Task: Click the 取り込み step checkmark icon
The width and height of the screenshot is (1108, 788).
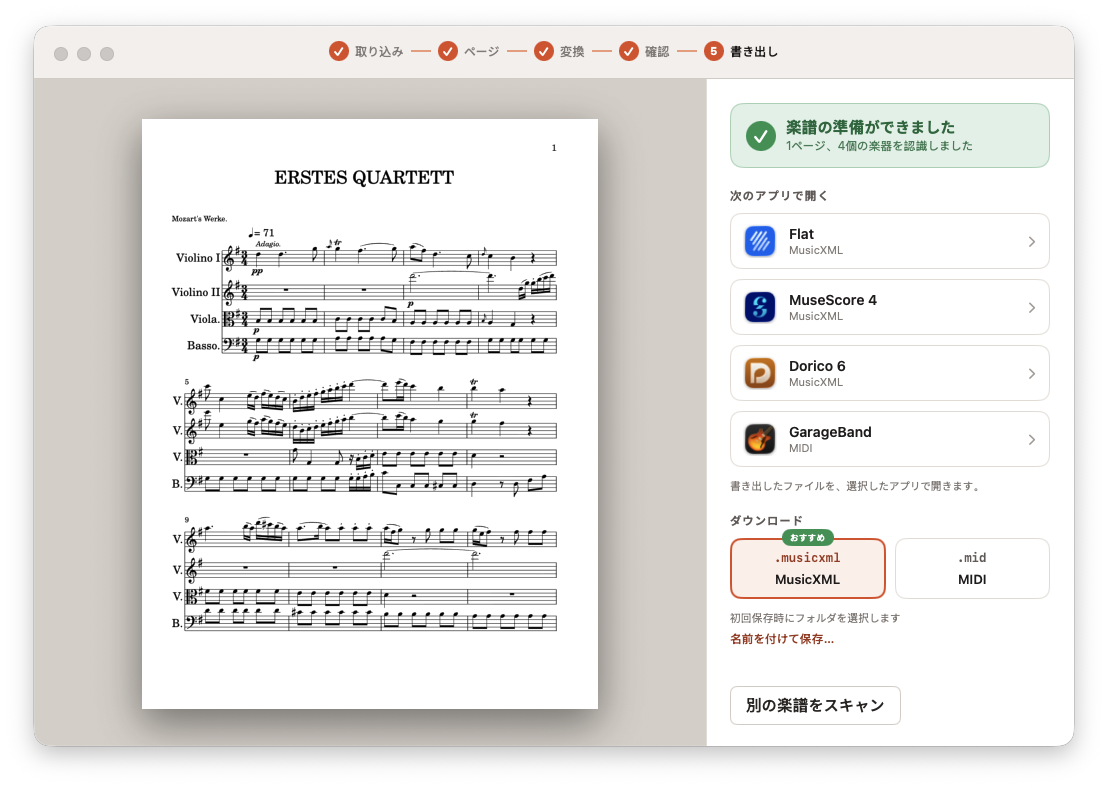Action: [x=338, y=51]
